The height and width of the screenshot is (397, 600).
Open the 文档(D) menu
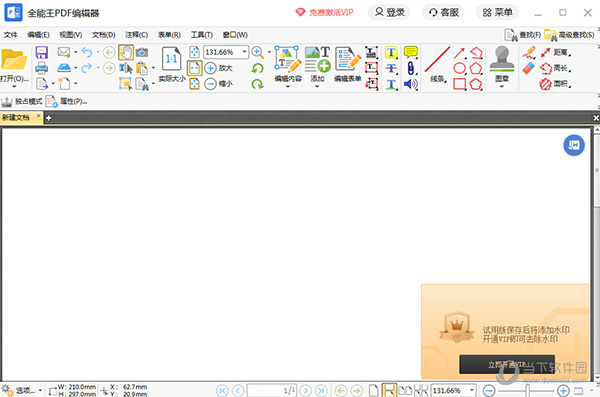[104, 35]
